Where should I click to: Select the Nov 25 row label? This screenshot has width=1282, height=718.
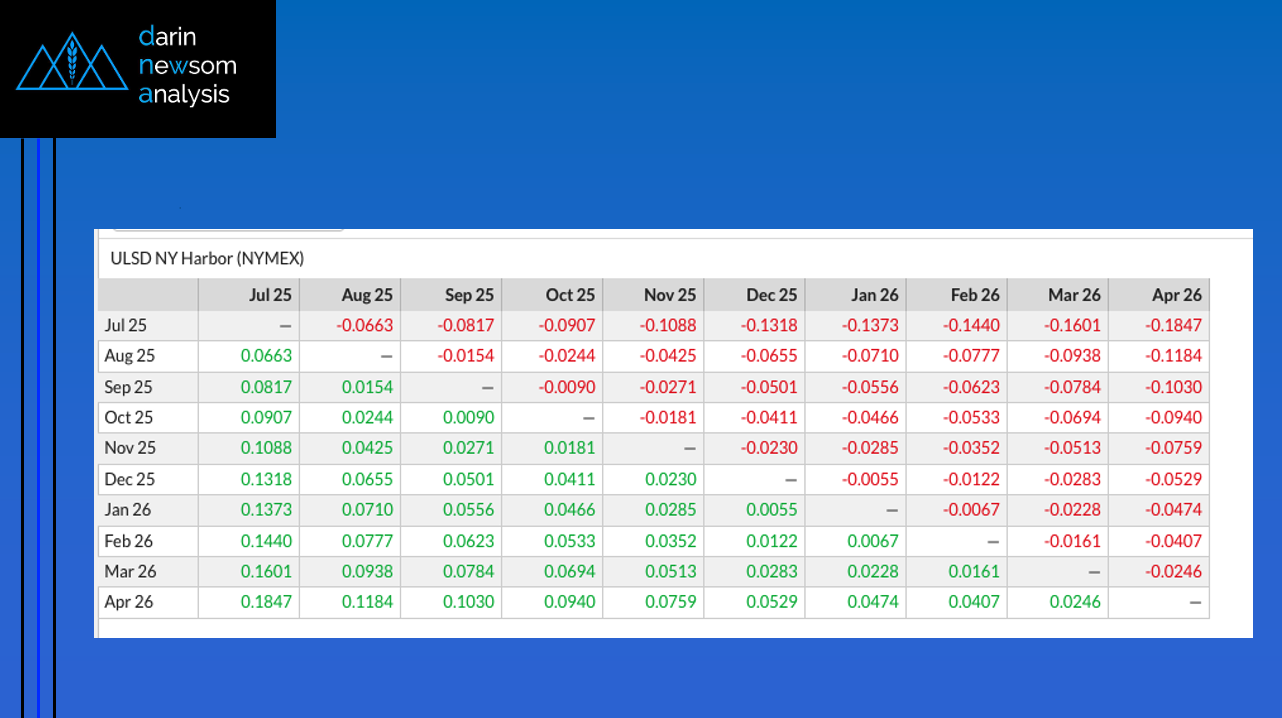pos(130,448)
